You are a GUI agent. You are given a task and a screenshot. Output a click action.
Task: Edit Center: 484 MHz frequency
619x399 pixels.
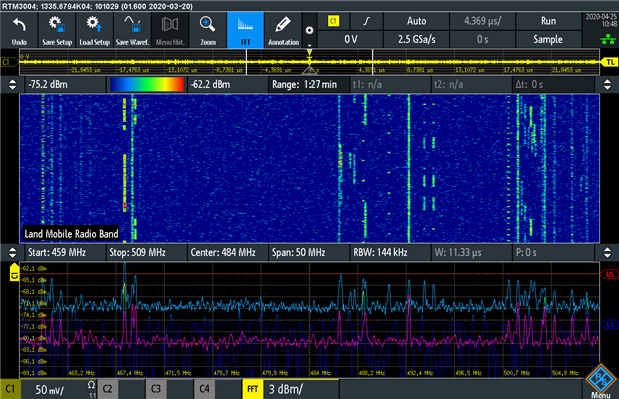tap(227, 253)
